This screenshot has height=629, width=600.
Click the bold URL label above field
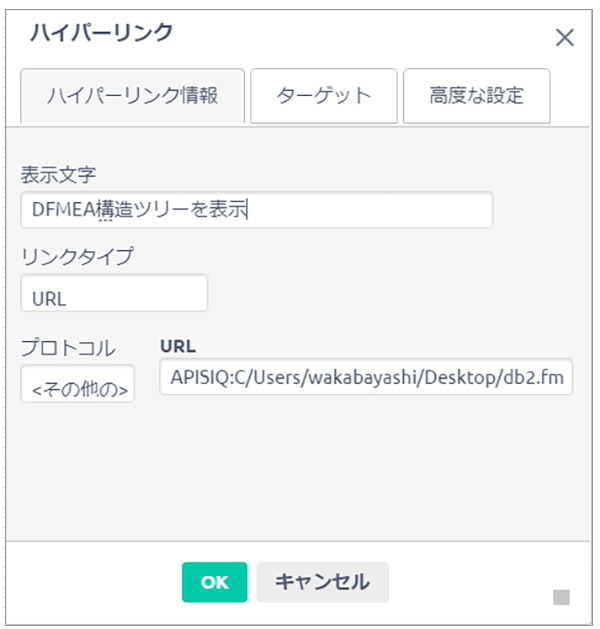click(178, 346)
